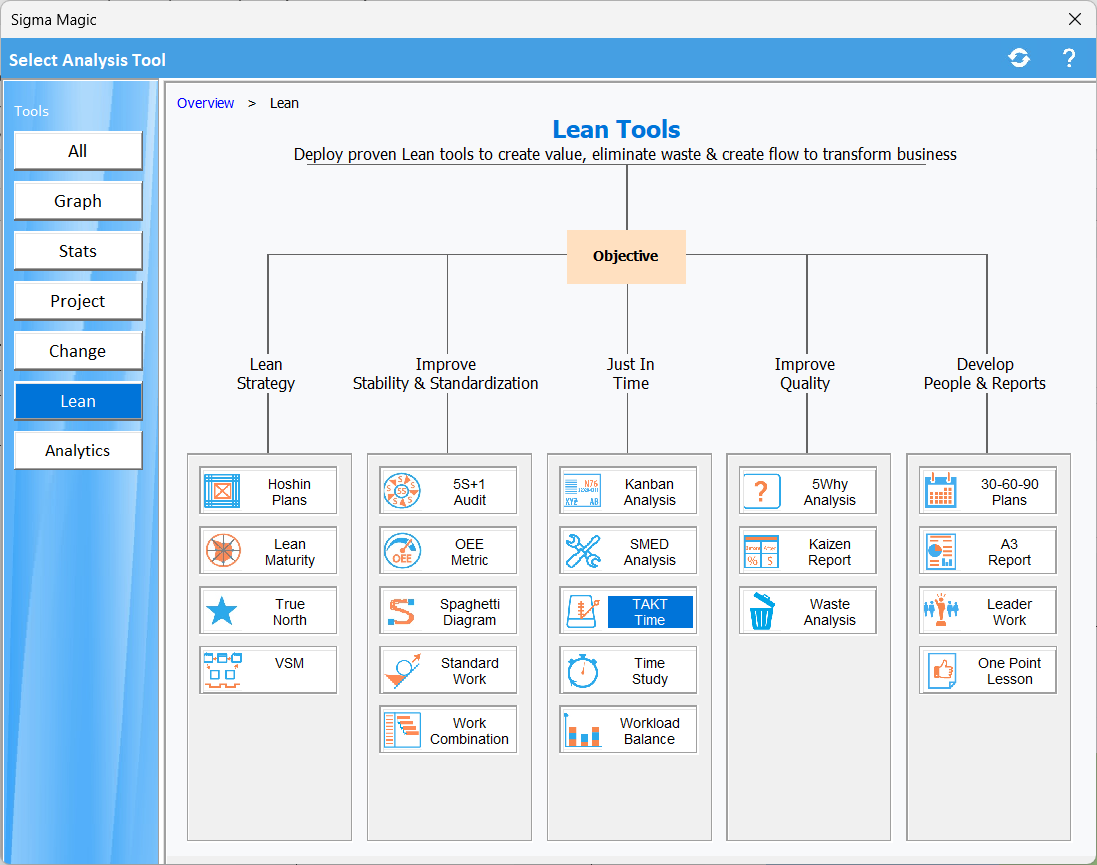Image resolution: width=1097 pixels, height=865 pixels.
Task: Click the Objective box in diagram
Action: coord(626,256)
